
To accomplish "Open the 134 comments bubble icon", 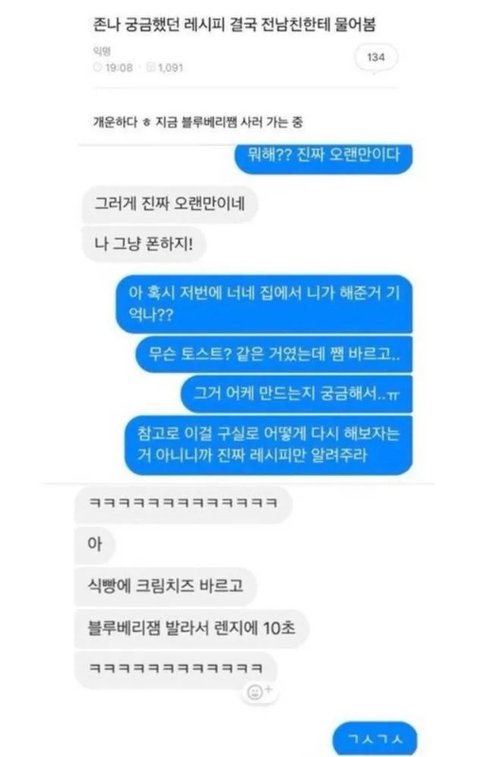I will coord(376,57).
